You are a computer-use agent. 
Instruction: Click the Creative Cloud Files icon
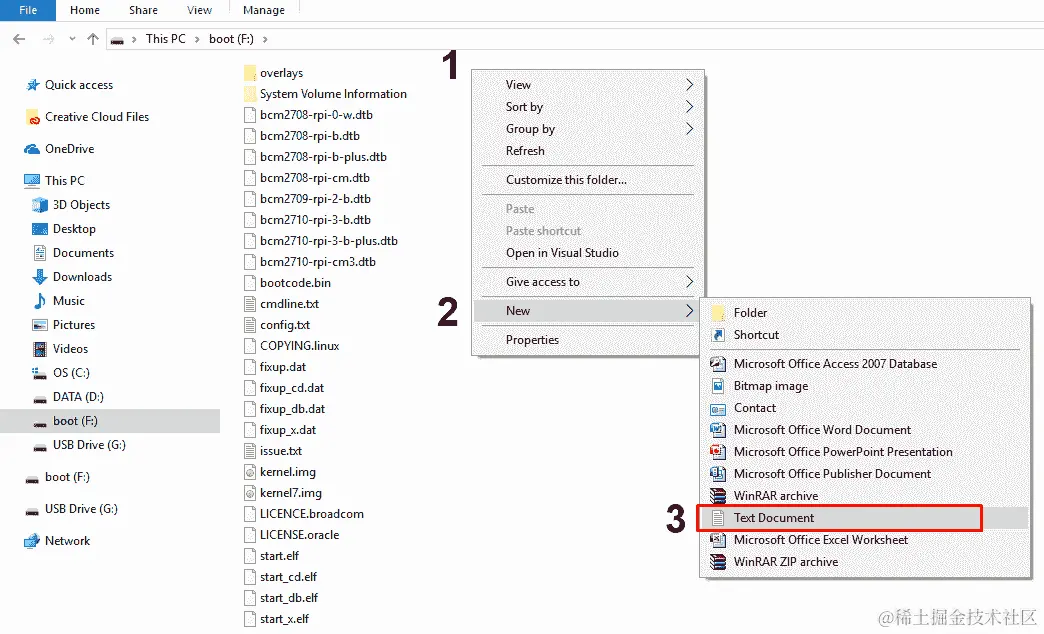click(x=33, y=117)
